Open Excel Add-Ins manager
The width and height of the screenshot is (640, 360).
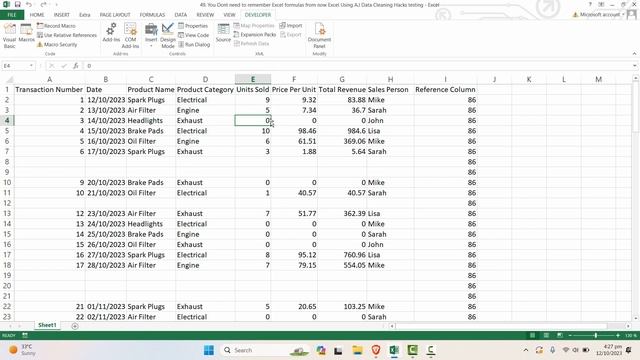coord(111,33)
